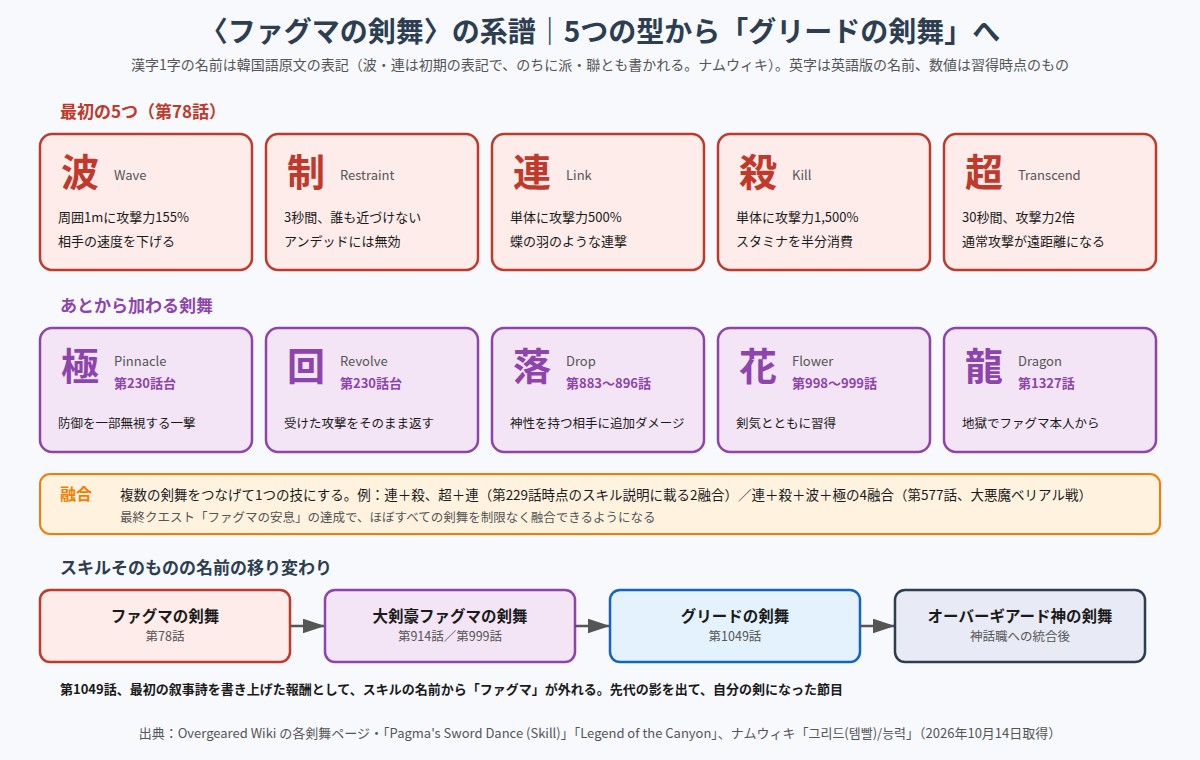Click the text 相手の速度を下げる
The width and height of the screenshot is (1200, 760).
(116, 242)
